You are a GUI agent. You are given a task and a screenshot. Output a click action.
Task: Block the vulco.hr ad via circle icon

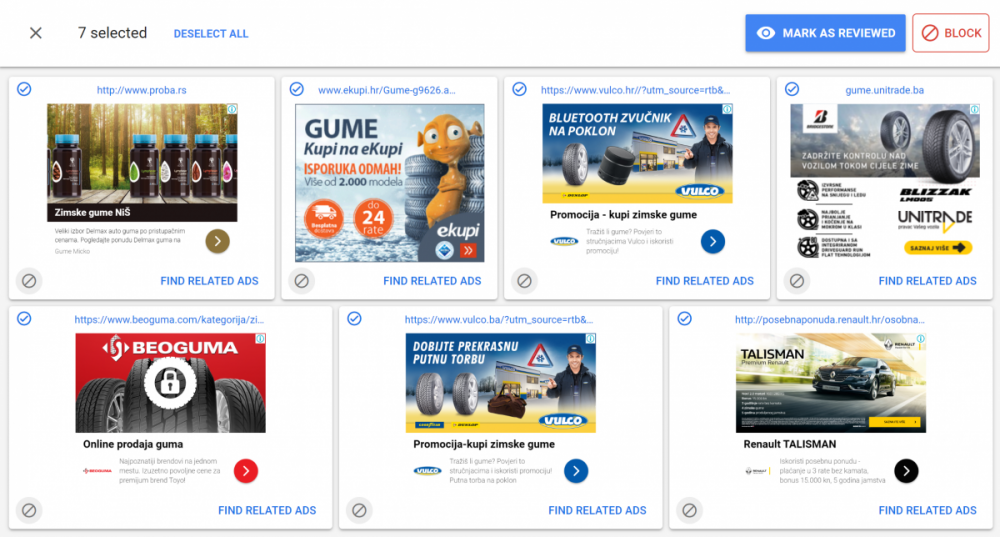point(524,281)
